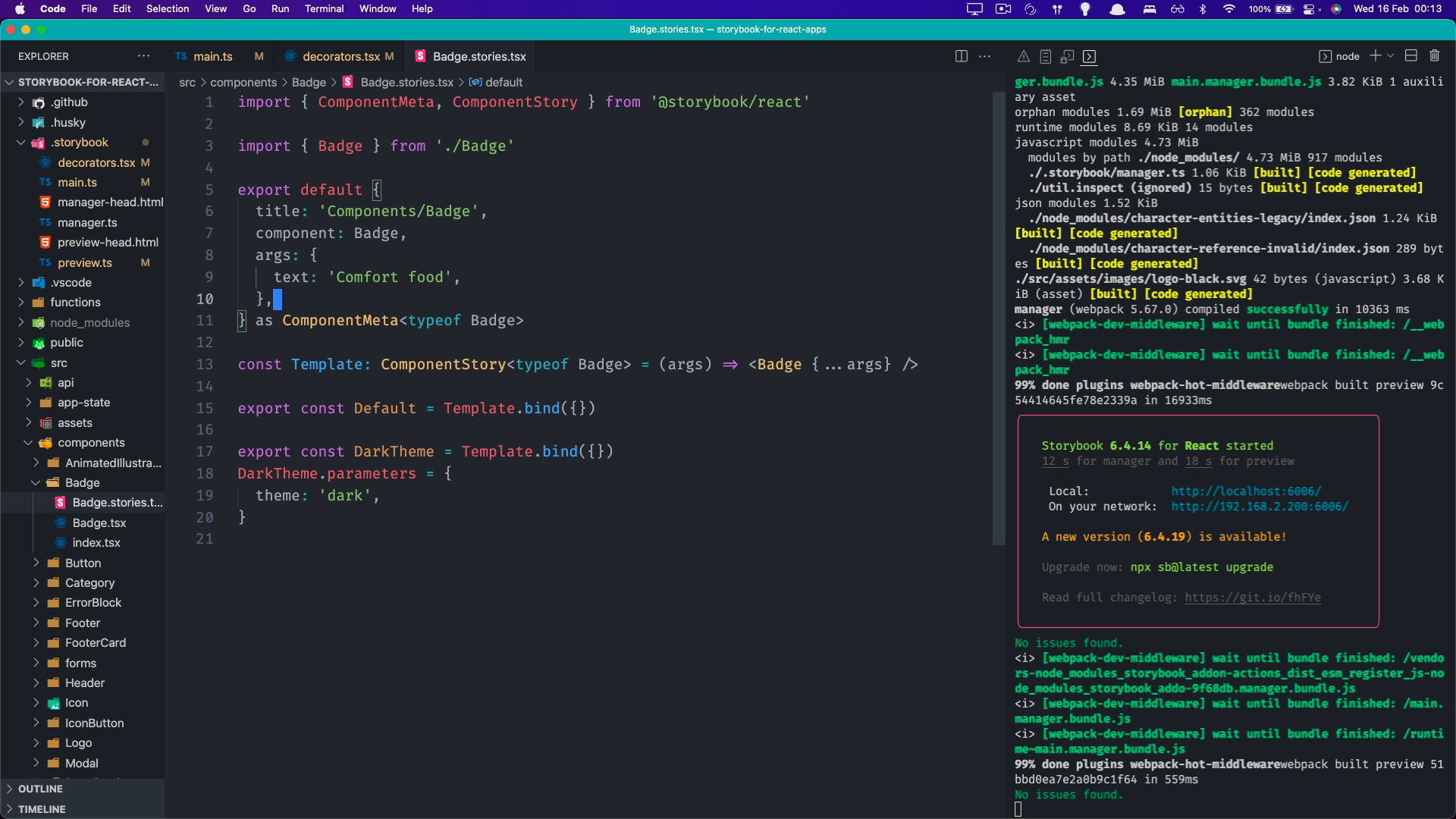Select the Terminal panel icon
Viewport: 1456px width, 819px height.
(x=1089, y=56)
